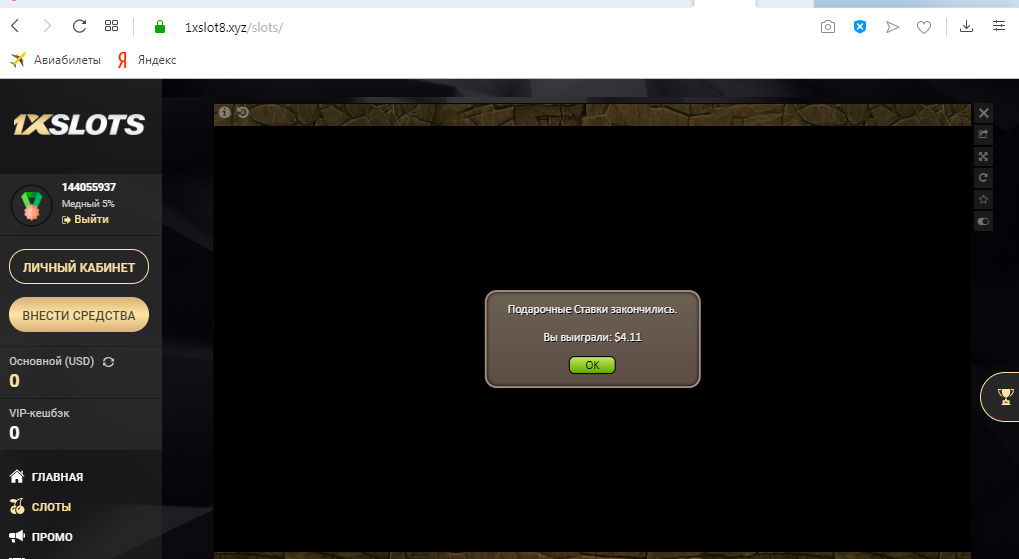Click the copper medal avatar icon
This screenshot has width=1019, height=559.
[31, 205]
